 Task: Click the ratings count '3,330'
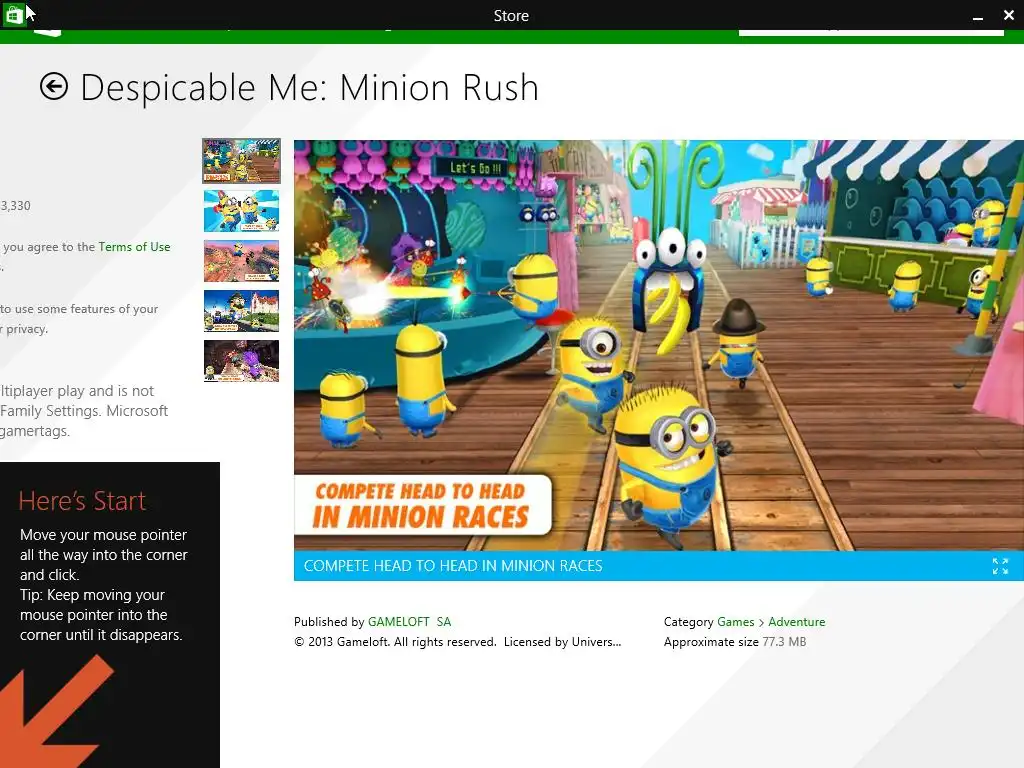pos(16,206)
